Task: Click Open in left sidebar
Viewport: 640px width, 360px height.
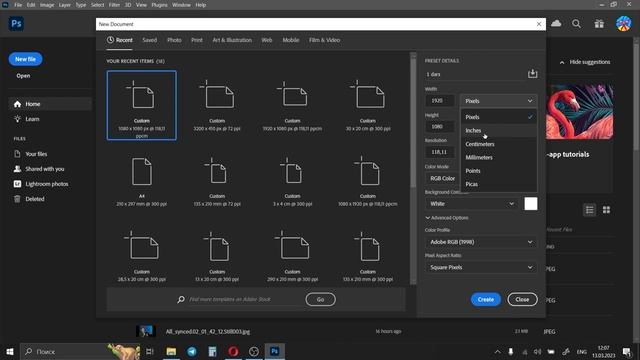Action: [23, 76]
